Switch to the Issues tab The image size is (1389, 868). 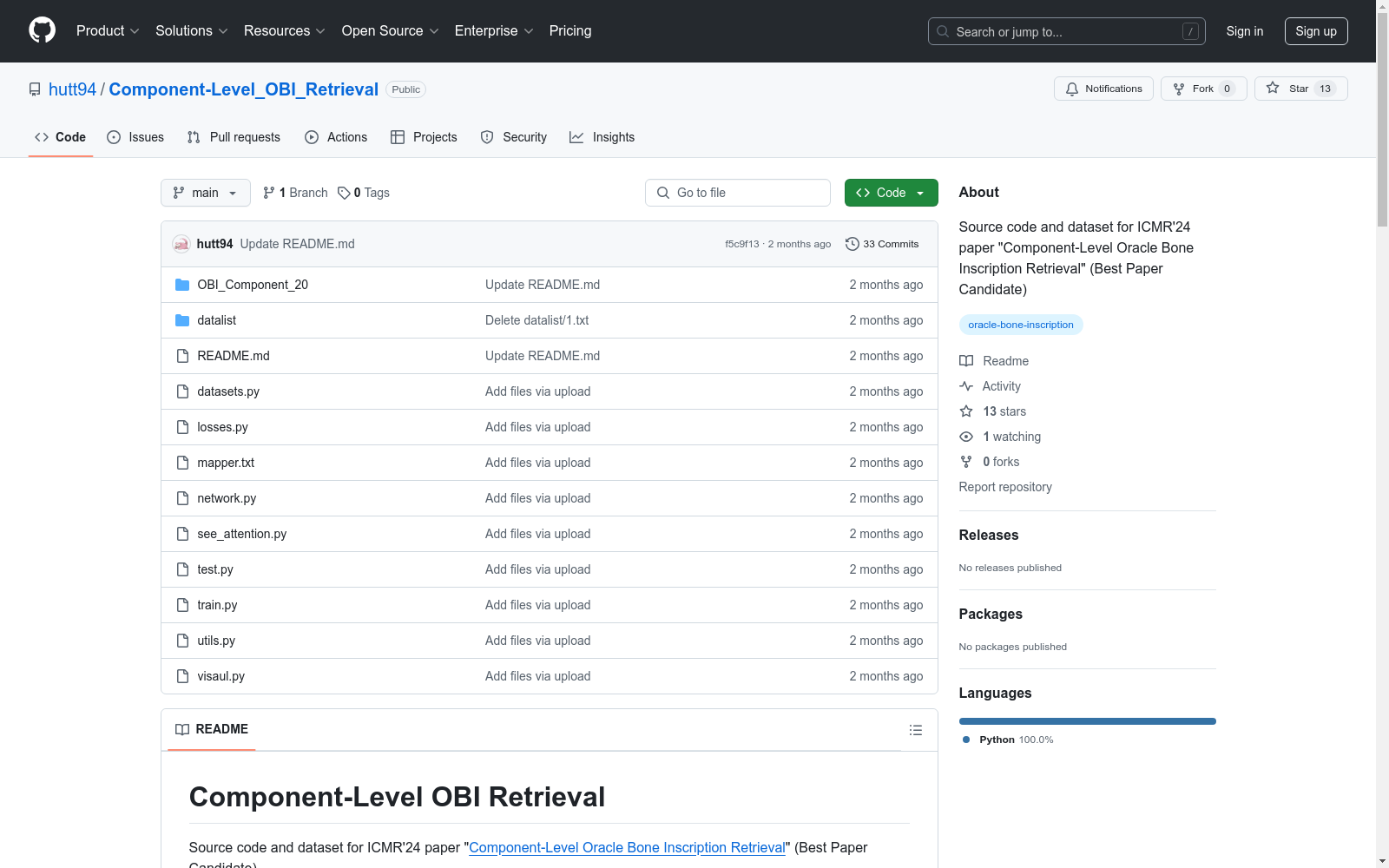pyautogui.click(x=135, y=137)
